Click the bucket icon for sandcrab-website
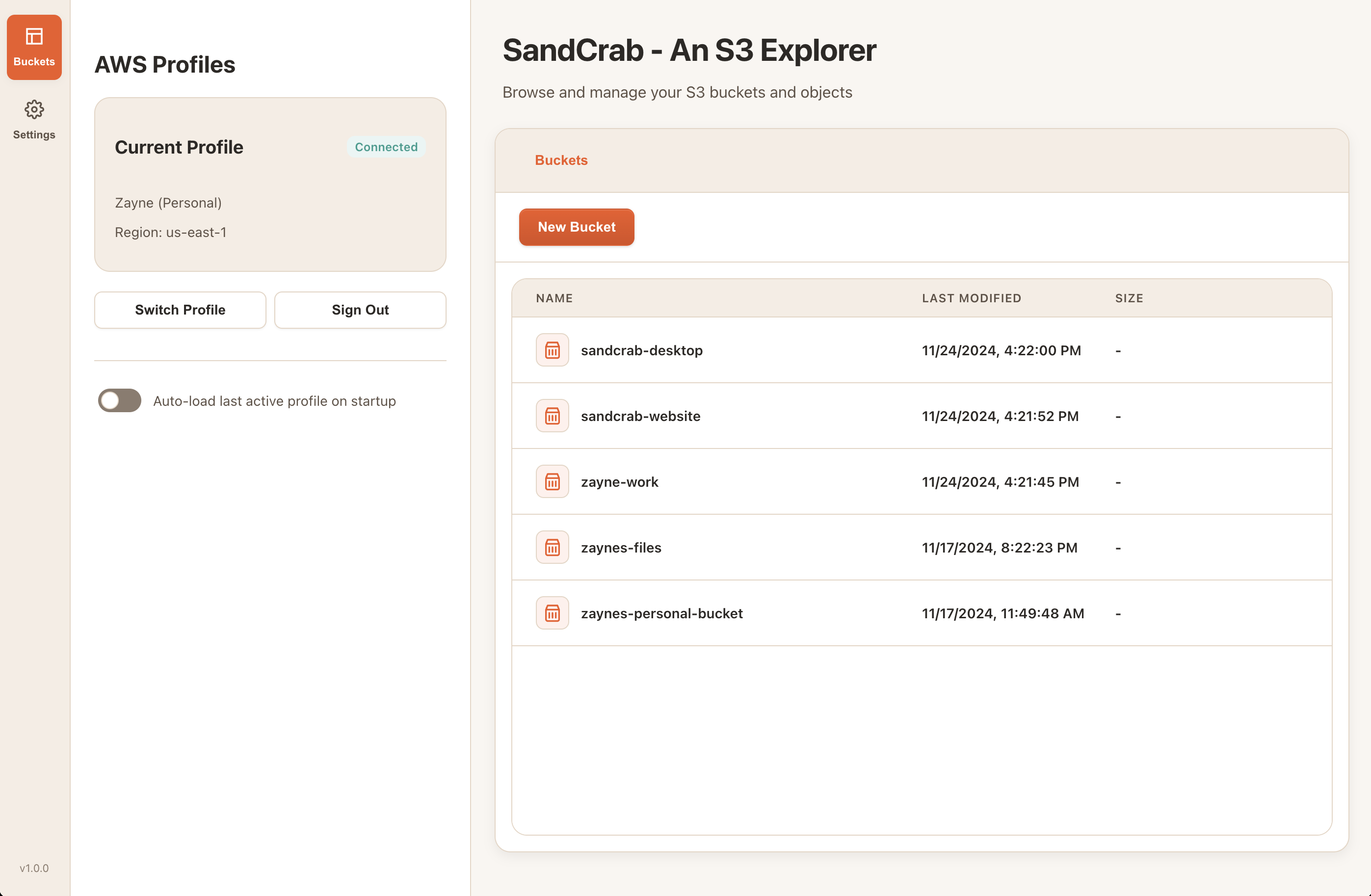 click(552, 416)
